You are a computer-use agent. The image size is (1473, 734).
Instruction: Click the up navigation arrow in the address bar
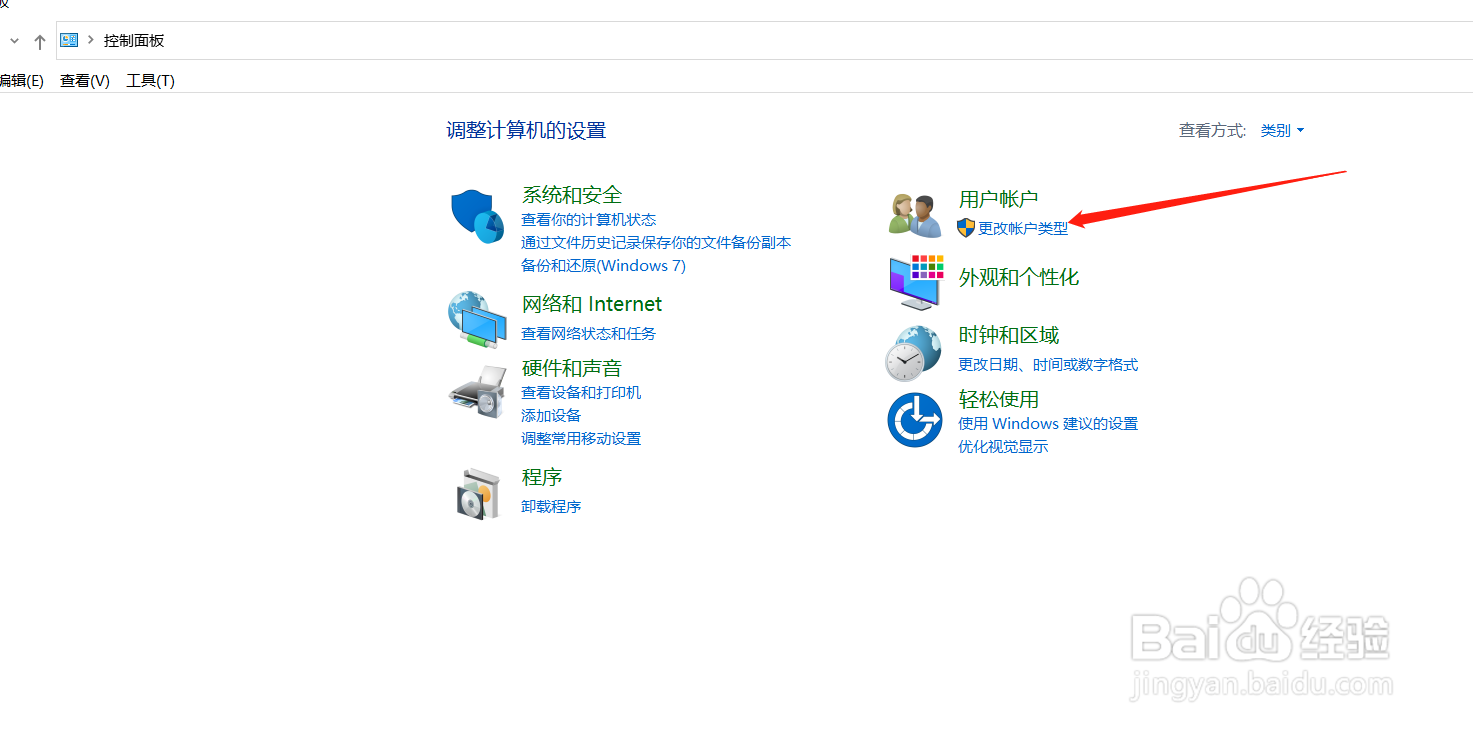click(38, 40)
